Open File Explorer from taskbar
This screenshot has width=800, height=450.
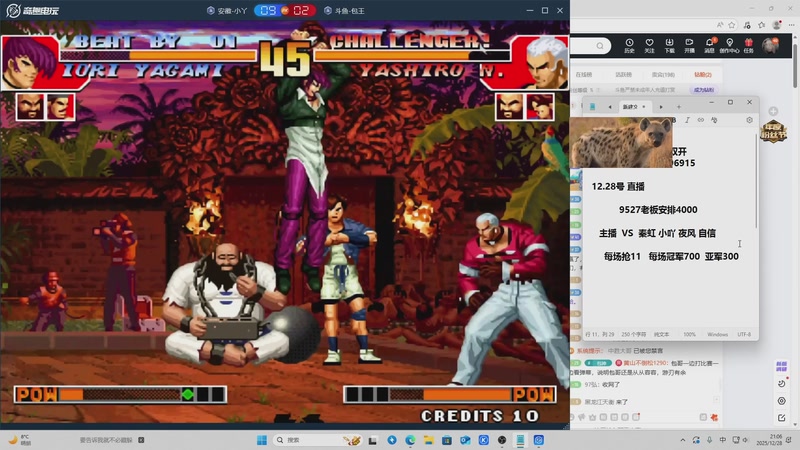coord(429,440)
